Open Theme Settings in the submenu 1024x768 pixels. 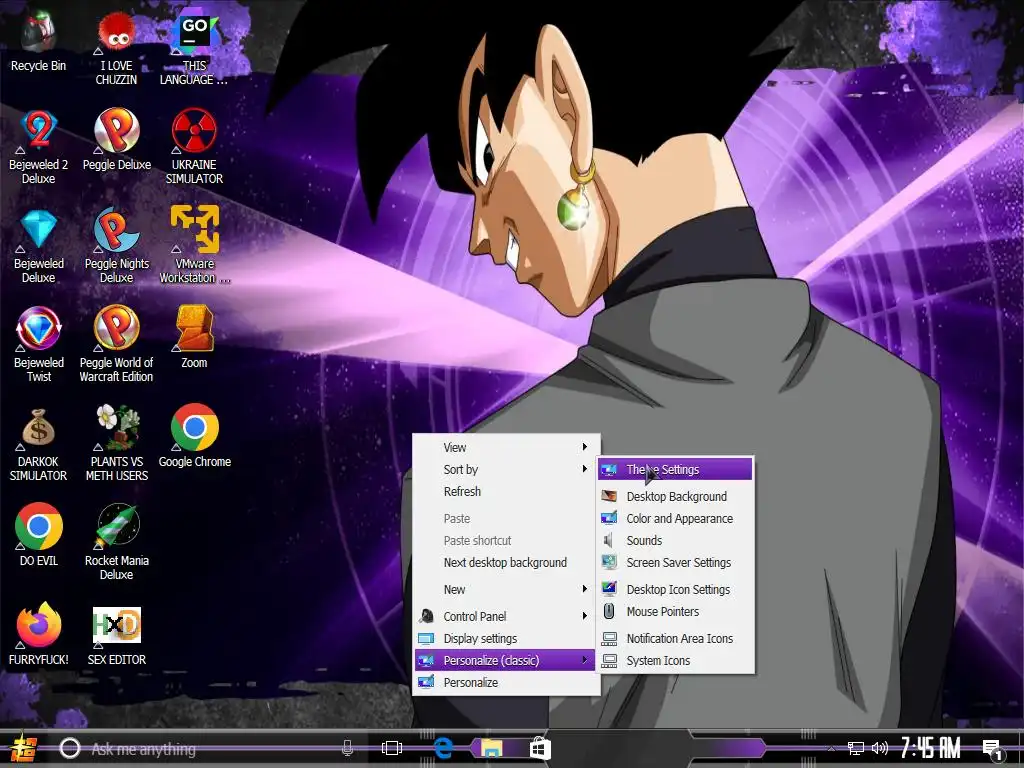(x=675, y=470)
